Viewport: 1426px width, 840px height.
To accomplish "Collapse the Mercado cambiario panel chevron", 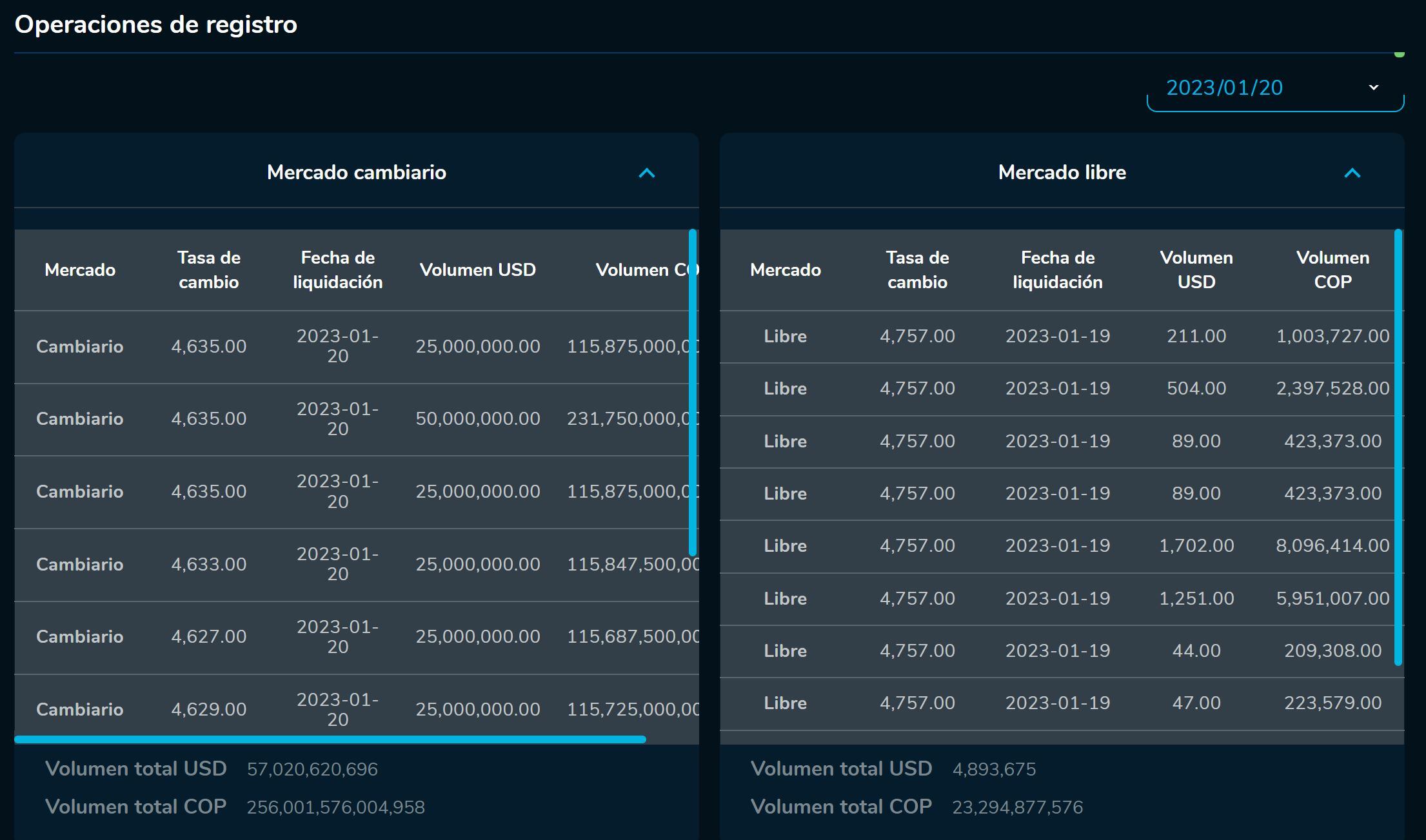I will (x=646, y=173).
